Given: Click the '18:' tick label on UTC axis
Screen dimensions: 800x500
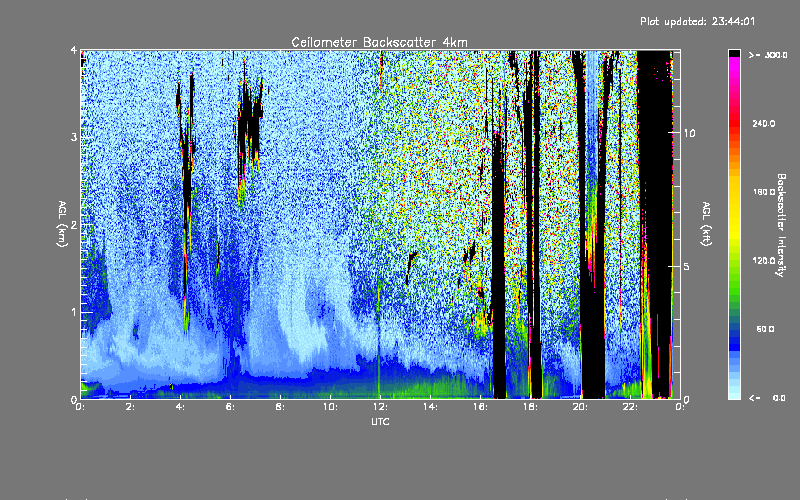Looking at the screenshot, I should (x=530, y=407).
